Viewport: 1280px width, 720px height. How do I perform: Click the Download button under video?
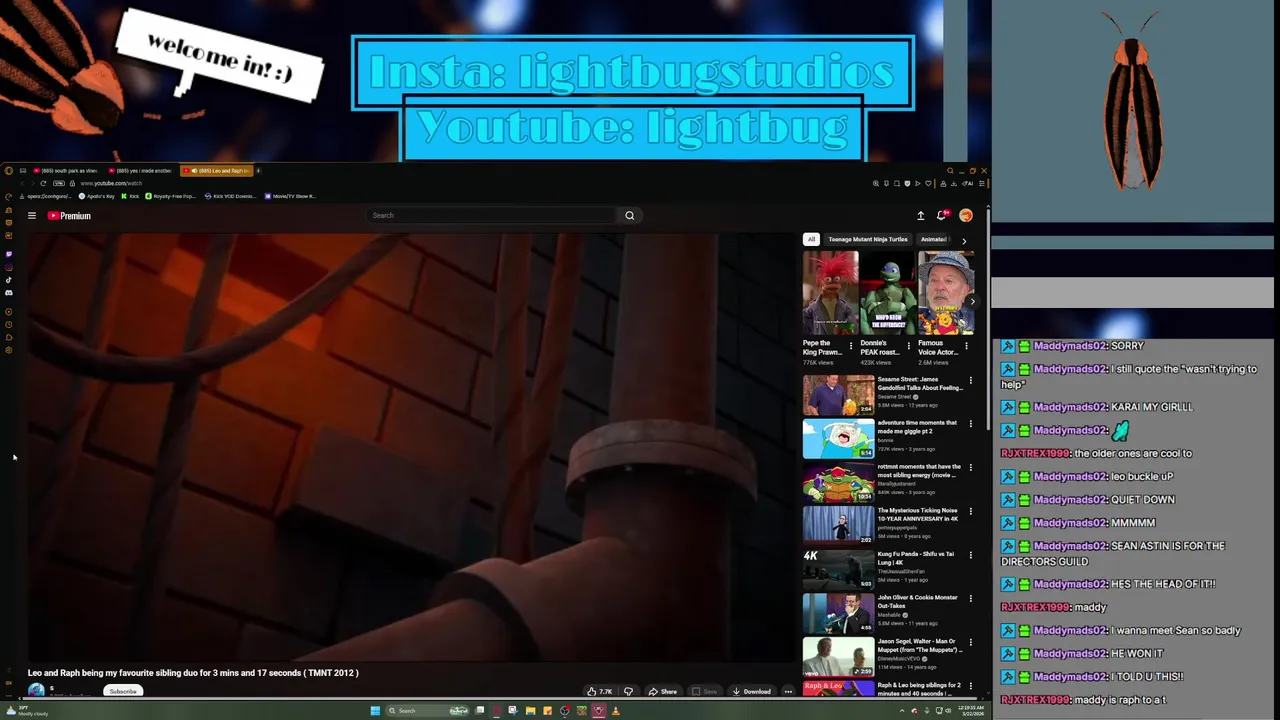click(752, 691)
